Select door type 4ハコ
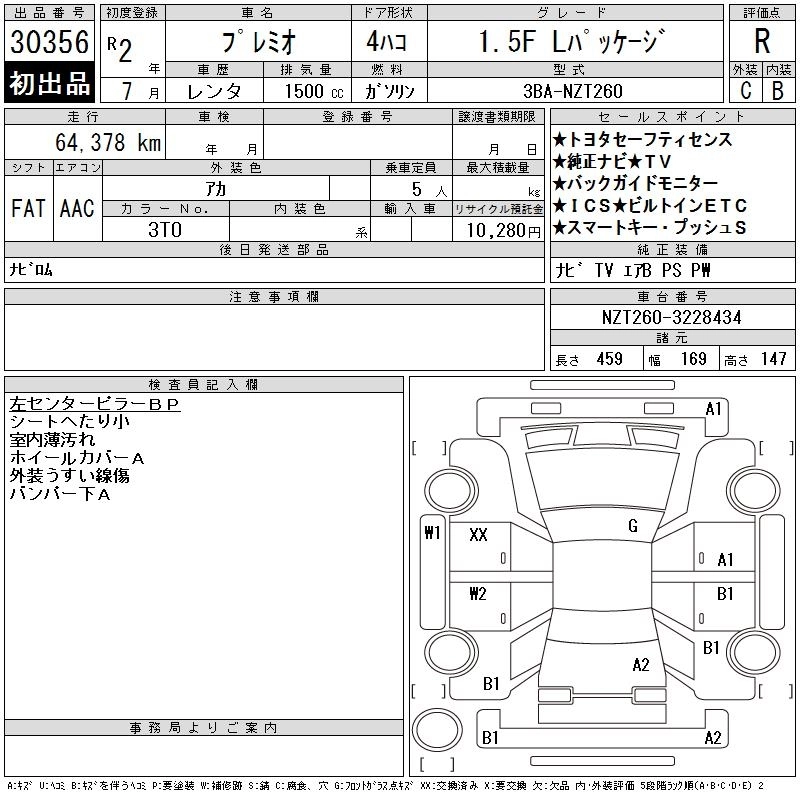This screenshot has height=800, width=800. pyautogui.click(x=387, y=41)
